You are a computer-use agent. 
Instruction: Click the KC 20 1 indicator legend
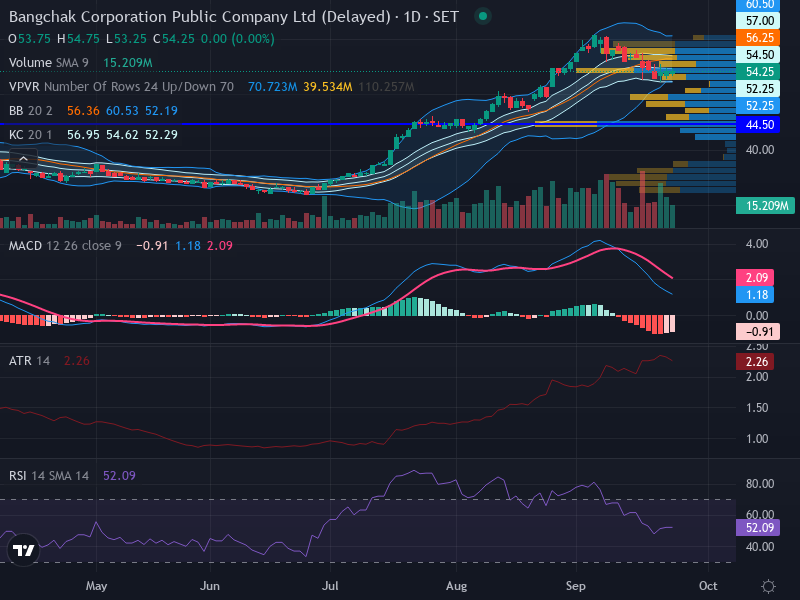point(31,135)
